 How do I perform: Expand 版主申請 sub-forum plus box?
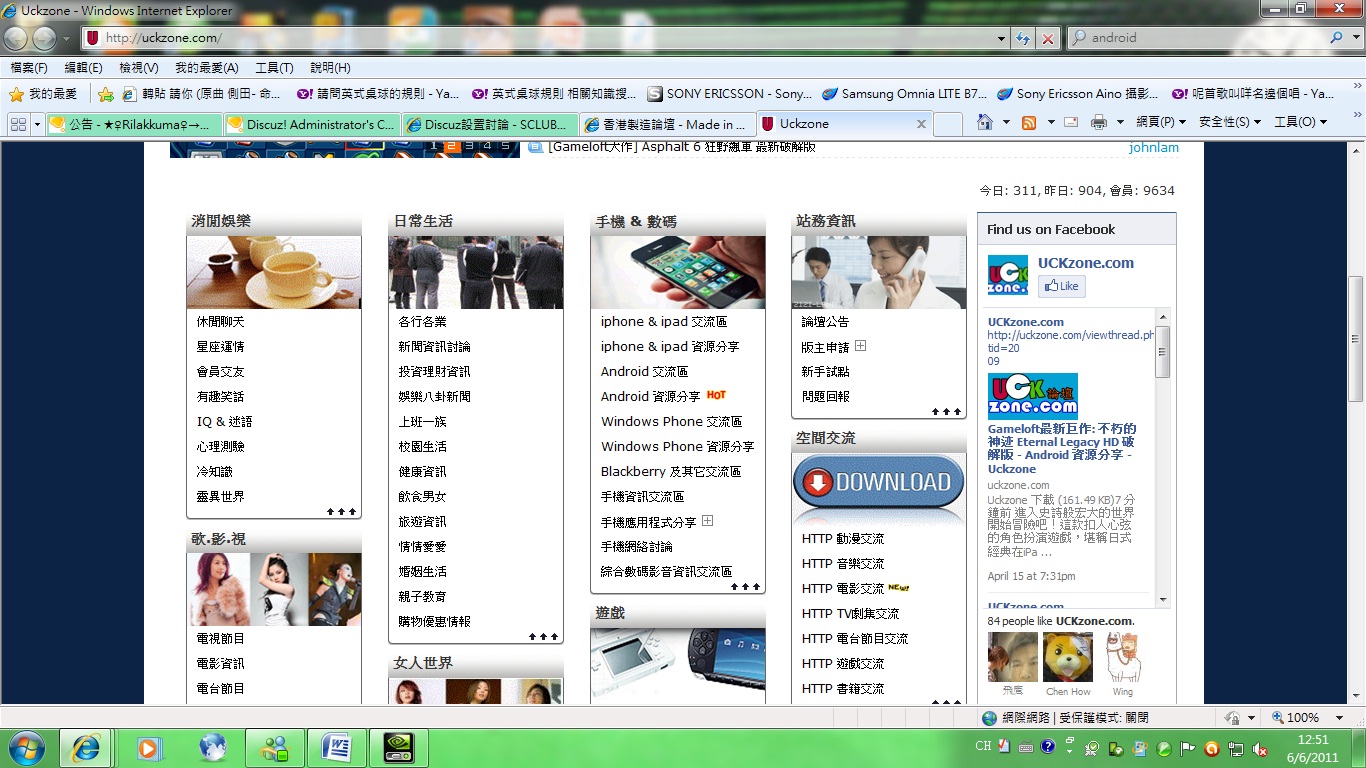pyautogui.click(x=860, y=346)
